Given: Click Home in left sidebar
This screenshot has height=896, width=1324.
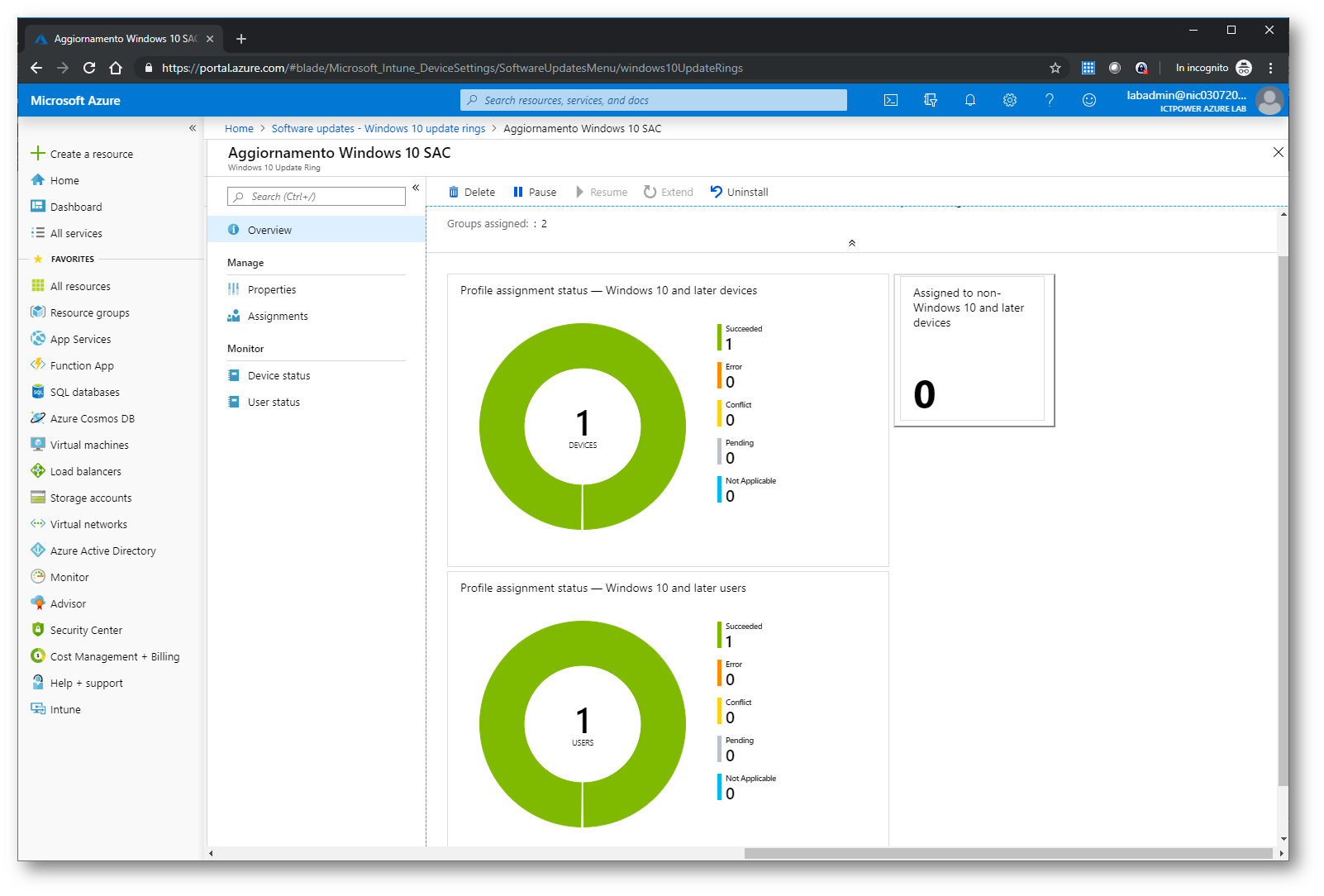Looking at the screenshot, I should click(x=55, y=180).
